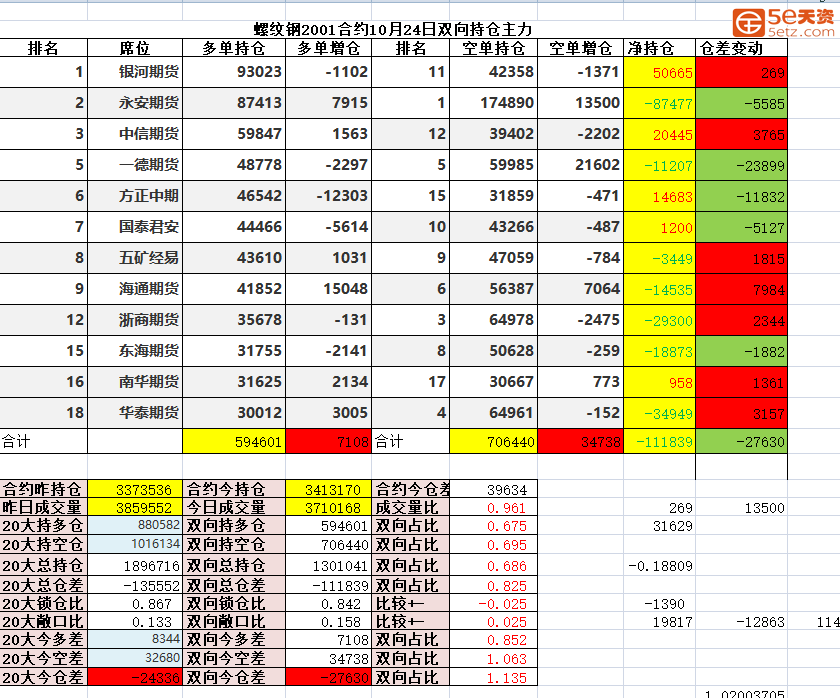This screenshot has height=698, width=840.
Task: Click the green change cell -11832
Action: click(741, 196)
